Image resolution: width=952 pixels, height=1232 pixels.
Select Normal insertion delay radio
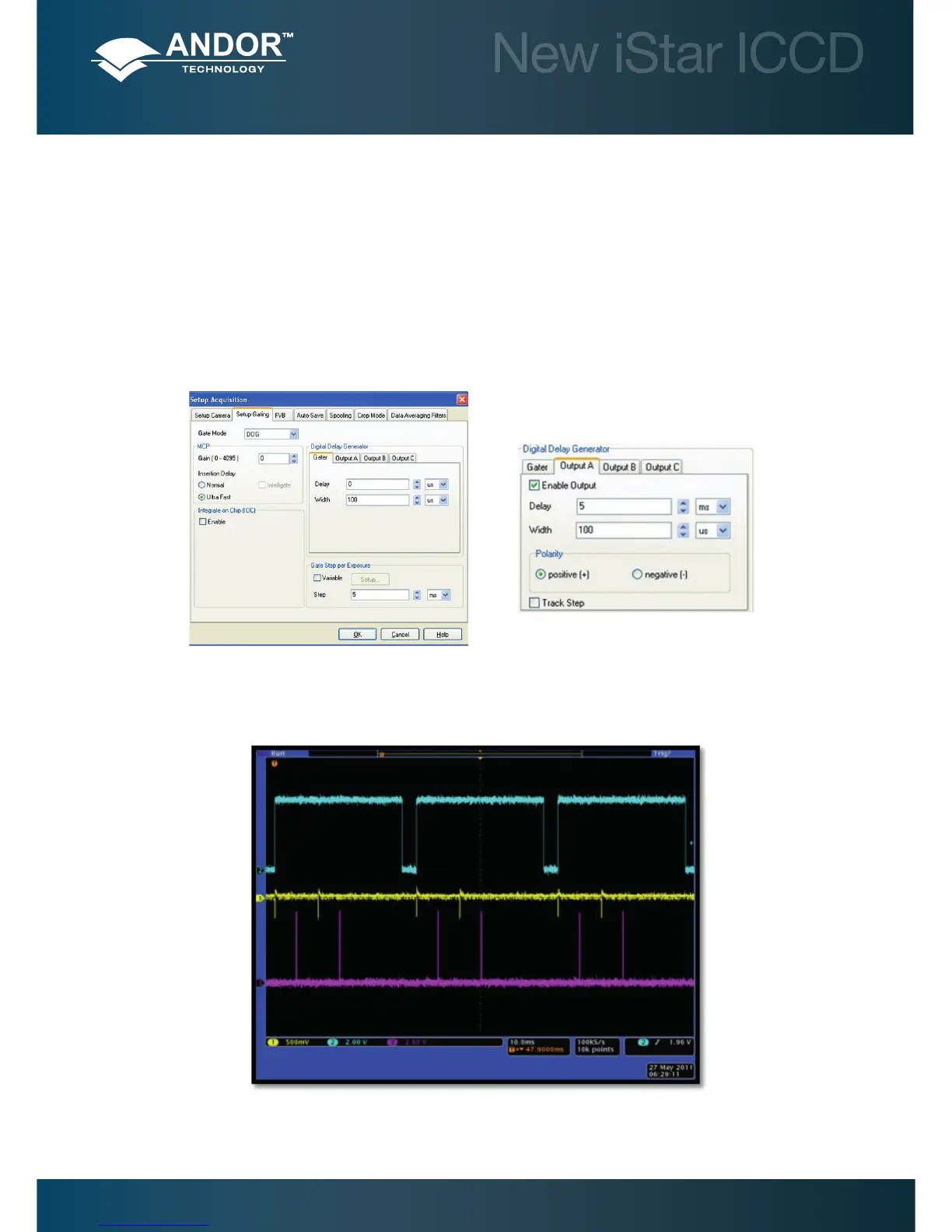201,485
